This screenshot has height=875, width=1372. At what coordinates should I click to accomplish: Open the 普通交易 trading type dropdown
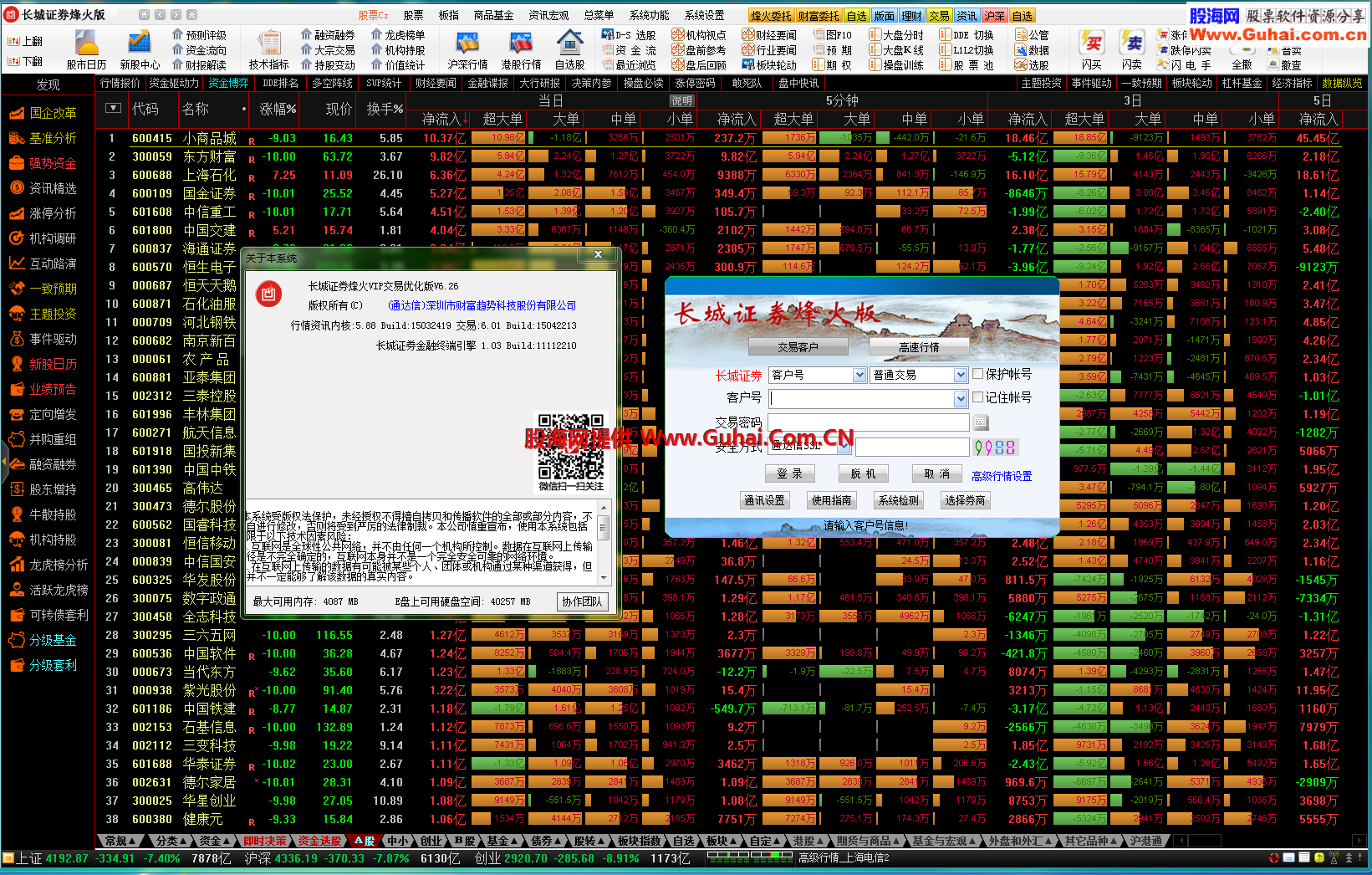pos(961,375)
